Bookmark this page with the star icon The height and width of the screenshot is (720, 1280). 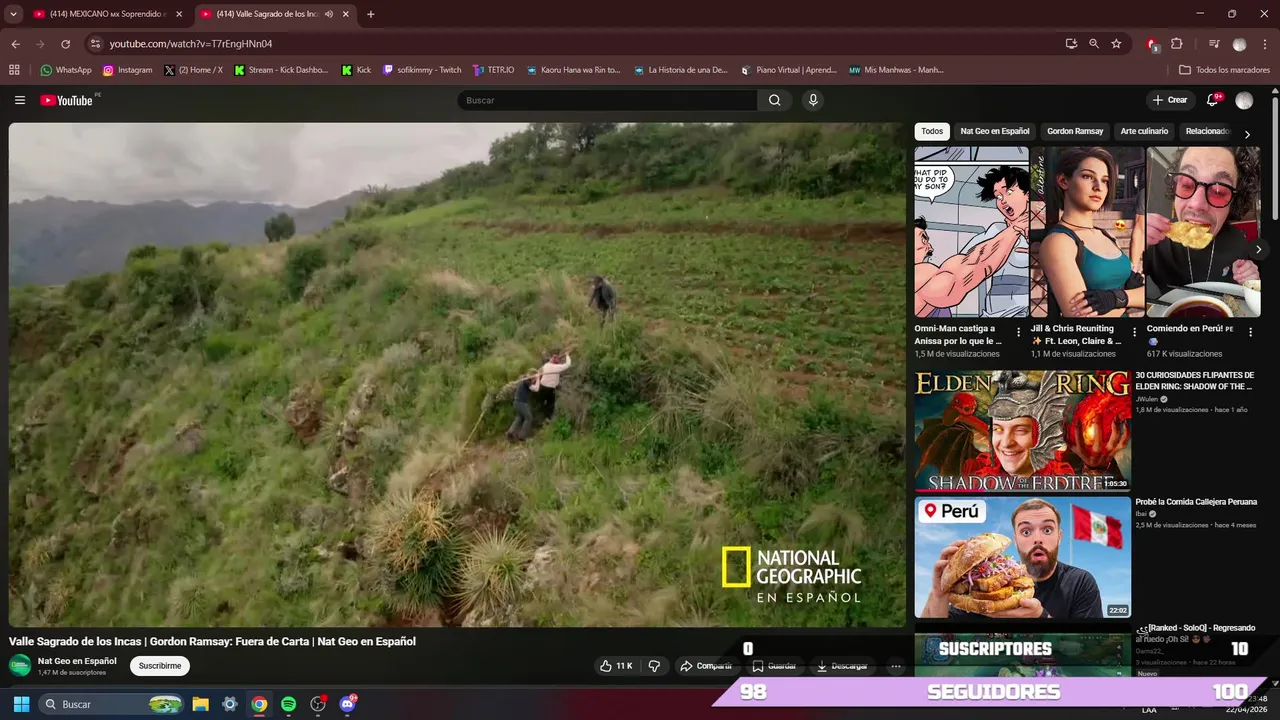point(1116,44)
